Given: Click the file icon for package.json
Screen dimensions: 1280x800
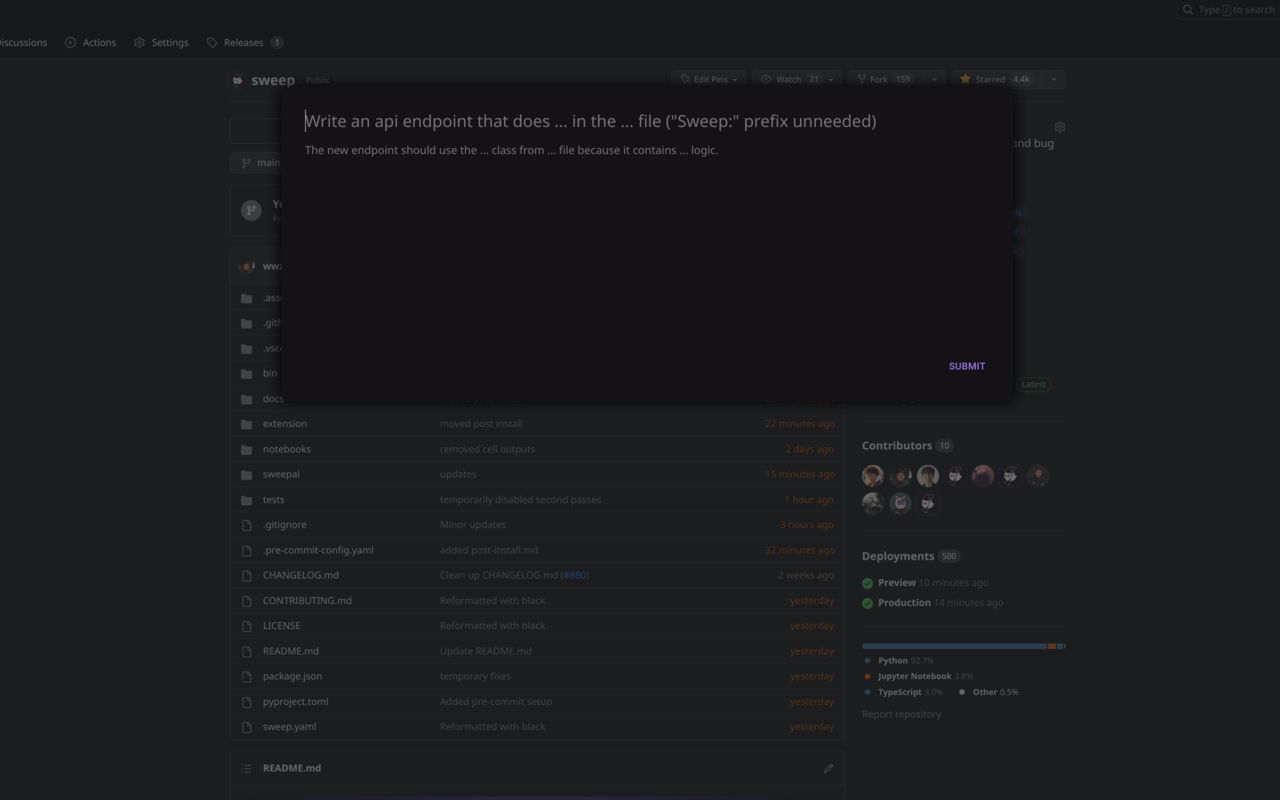Looking at the screenshot, I should (x=247, y=676).
